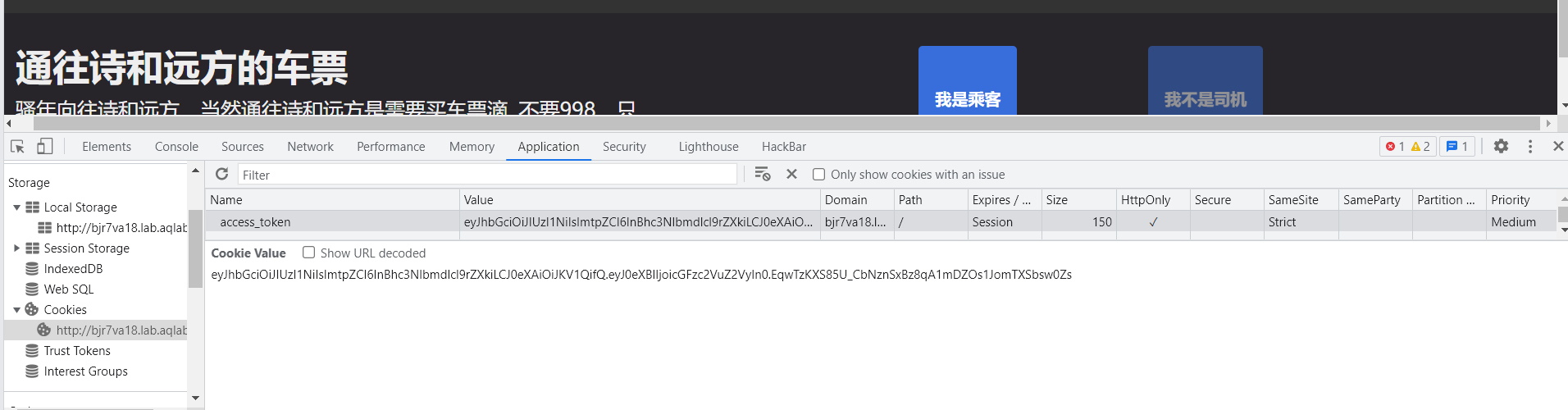Click the IndexedDB database icon
Viewport: 1568px width, 410px height.
click(32, 268)
